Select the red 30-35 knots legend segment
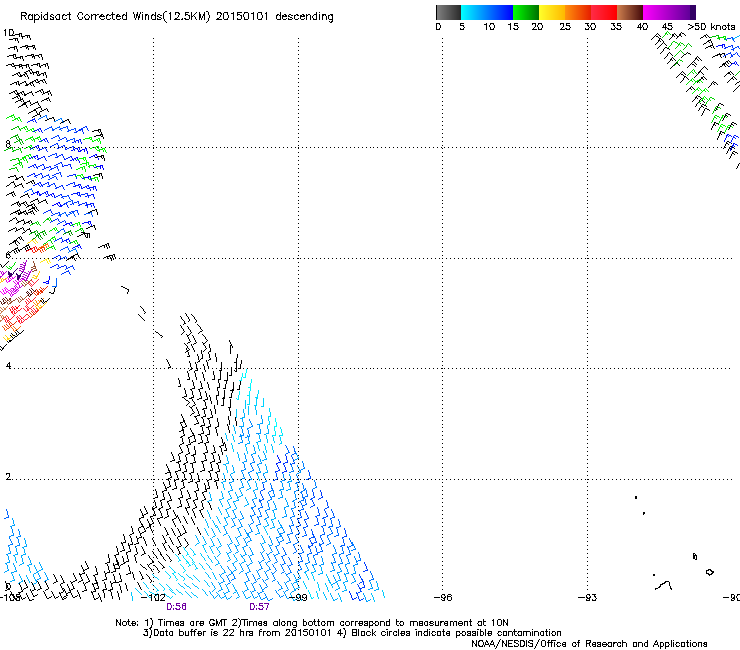The image size is (740, 650). [604, 12]
